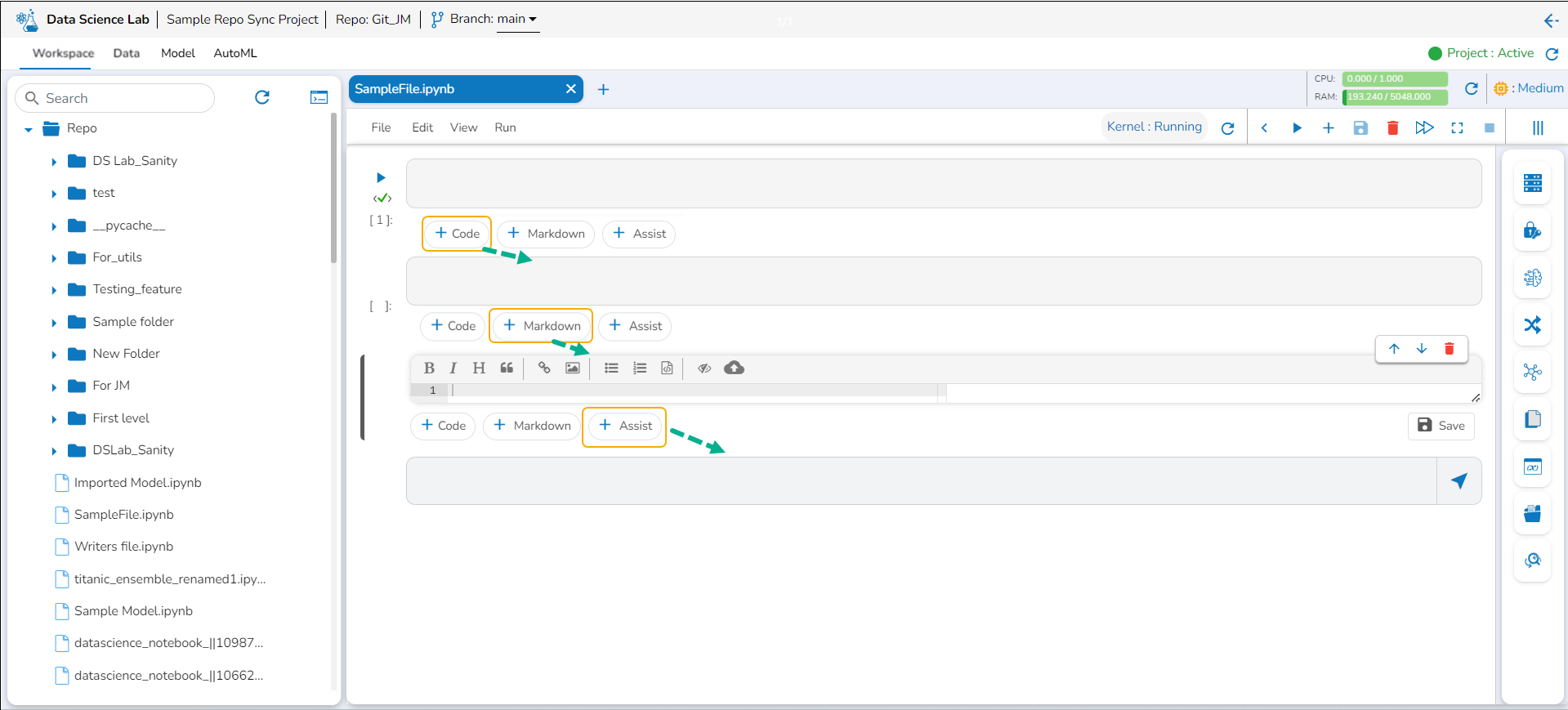Insert an image via markdown toolbar icon

[573, 368]
